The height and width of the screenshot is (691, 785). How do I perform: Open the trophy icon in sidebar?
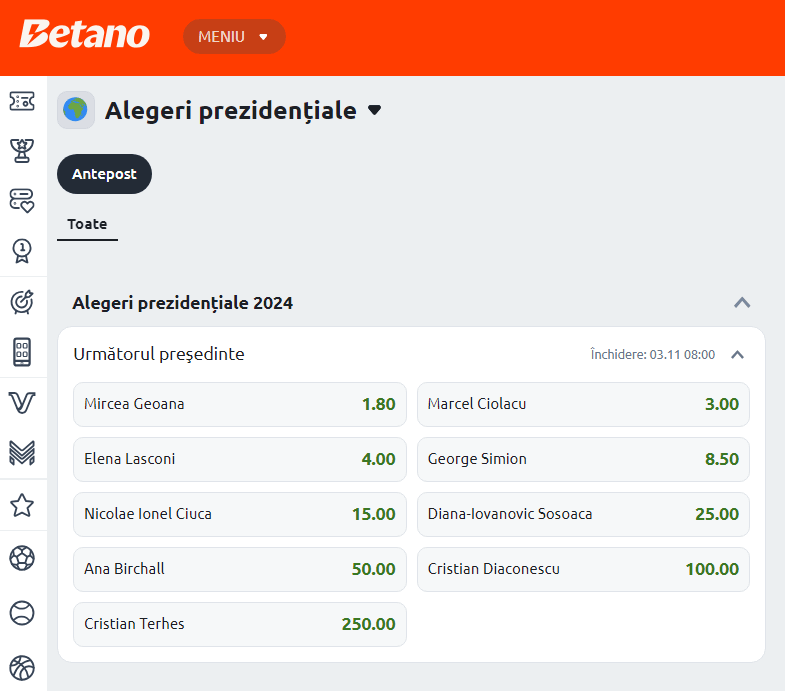click(22, 150)
